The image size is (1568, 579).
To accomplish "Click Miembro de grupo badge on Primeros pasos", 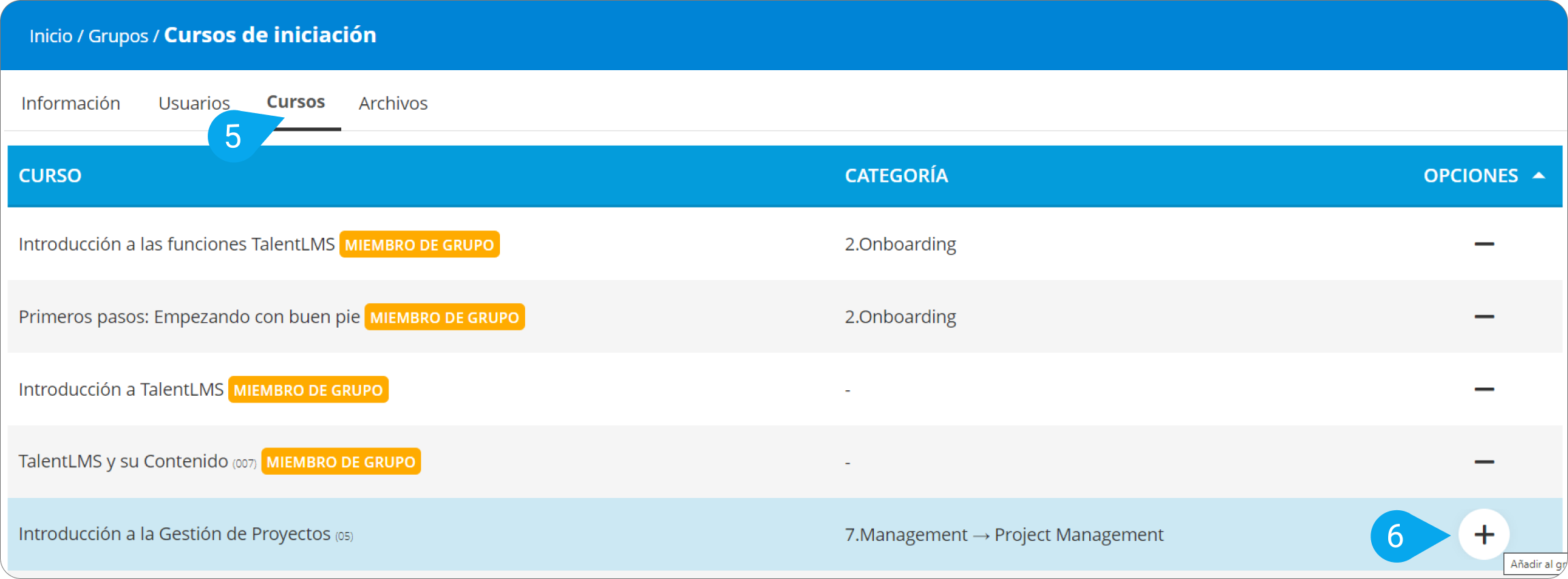I will click(x=445, y=317).
